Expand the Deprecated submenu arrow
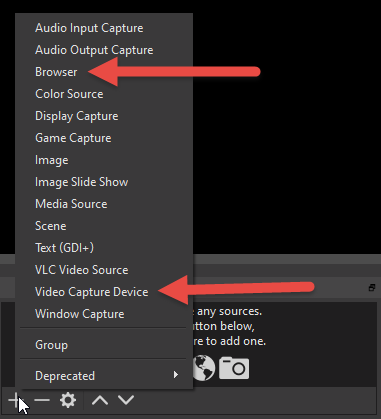 (176, 375)
